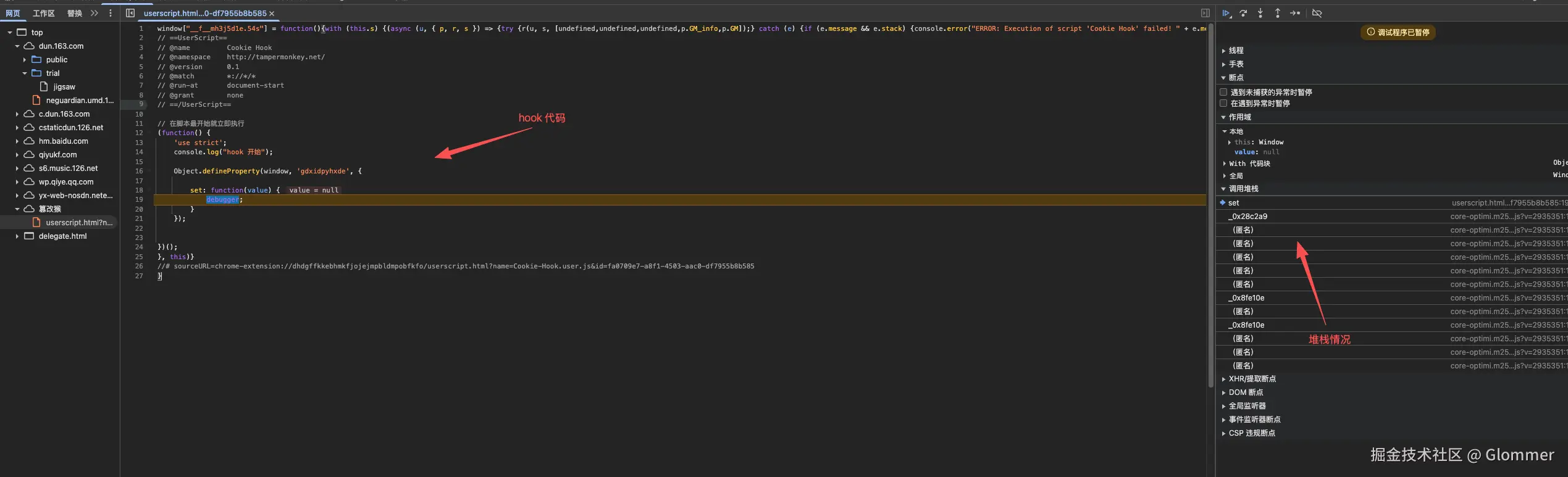The height and width of the screenshot is (477, 1568).
Task: Step over next function call
Action: point(1243,13)
